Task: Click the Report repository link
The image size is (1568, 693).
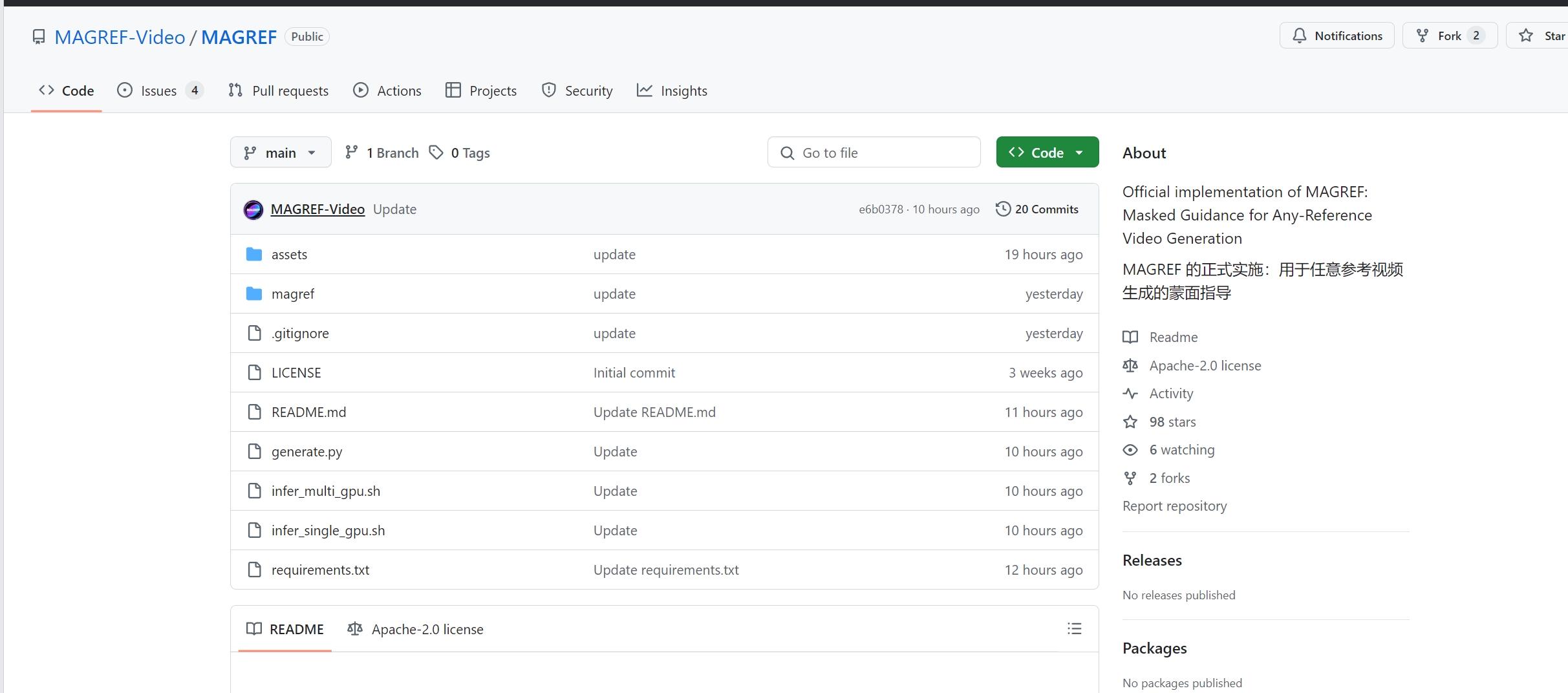Action: pos(1175,506)
